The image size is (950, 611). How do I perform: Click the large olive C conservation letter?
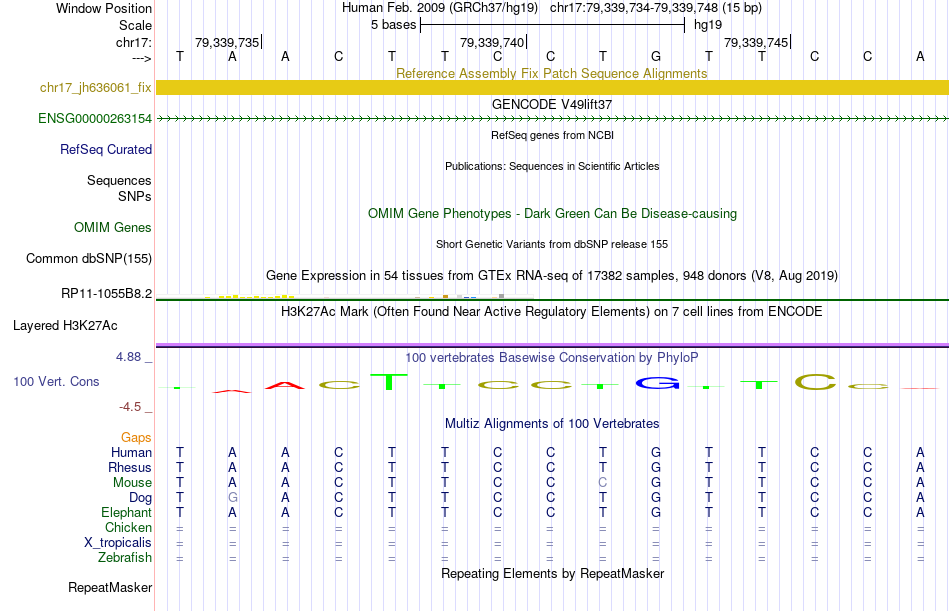[x=815, y=382]
